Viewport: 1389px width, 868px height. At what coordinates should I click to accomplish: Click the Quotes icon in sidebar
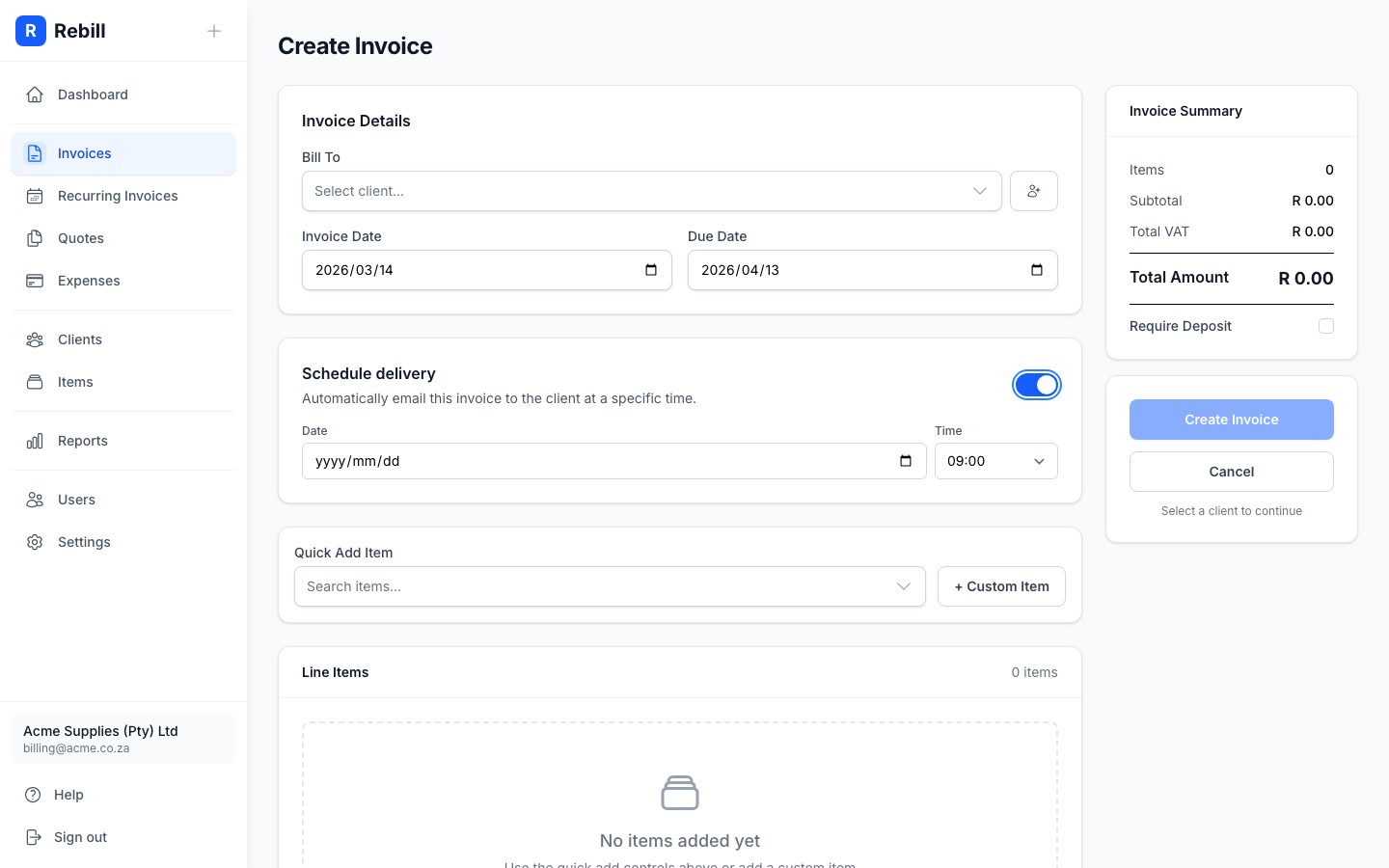[35, 238]
